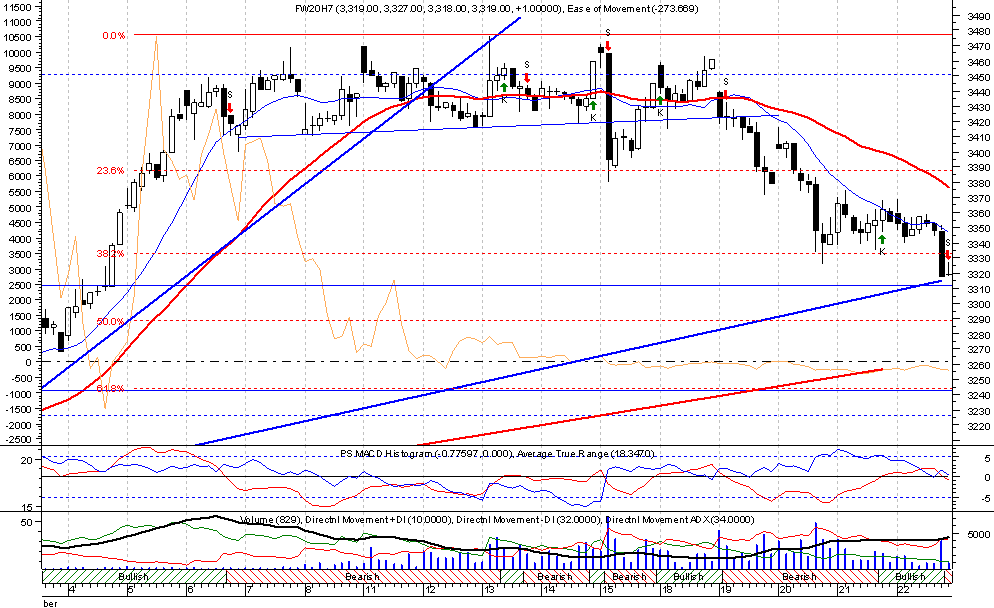Image resolution: width=994 pixels, height=608 pixels.
Task: Click the 0.0% Fibonacci level label
Action: point(113,36)
